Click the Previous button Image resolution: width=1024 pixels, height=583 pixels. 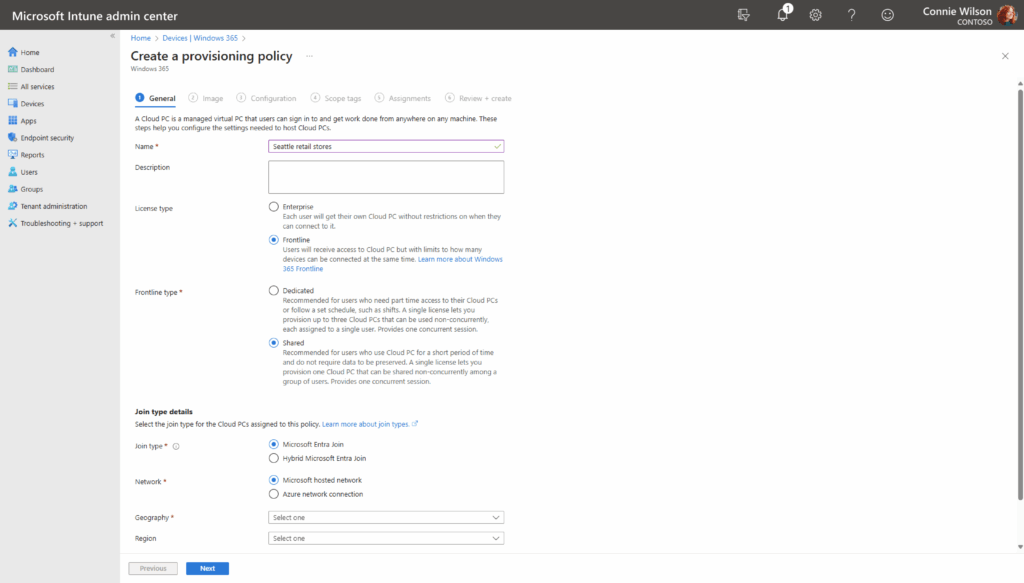point(153,569)
